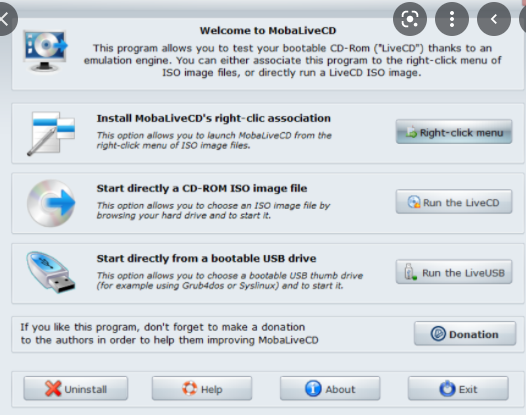
Task: Click the 'Welcome to MobaLiveCD' title text
Action: coord(268,31)
